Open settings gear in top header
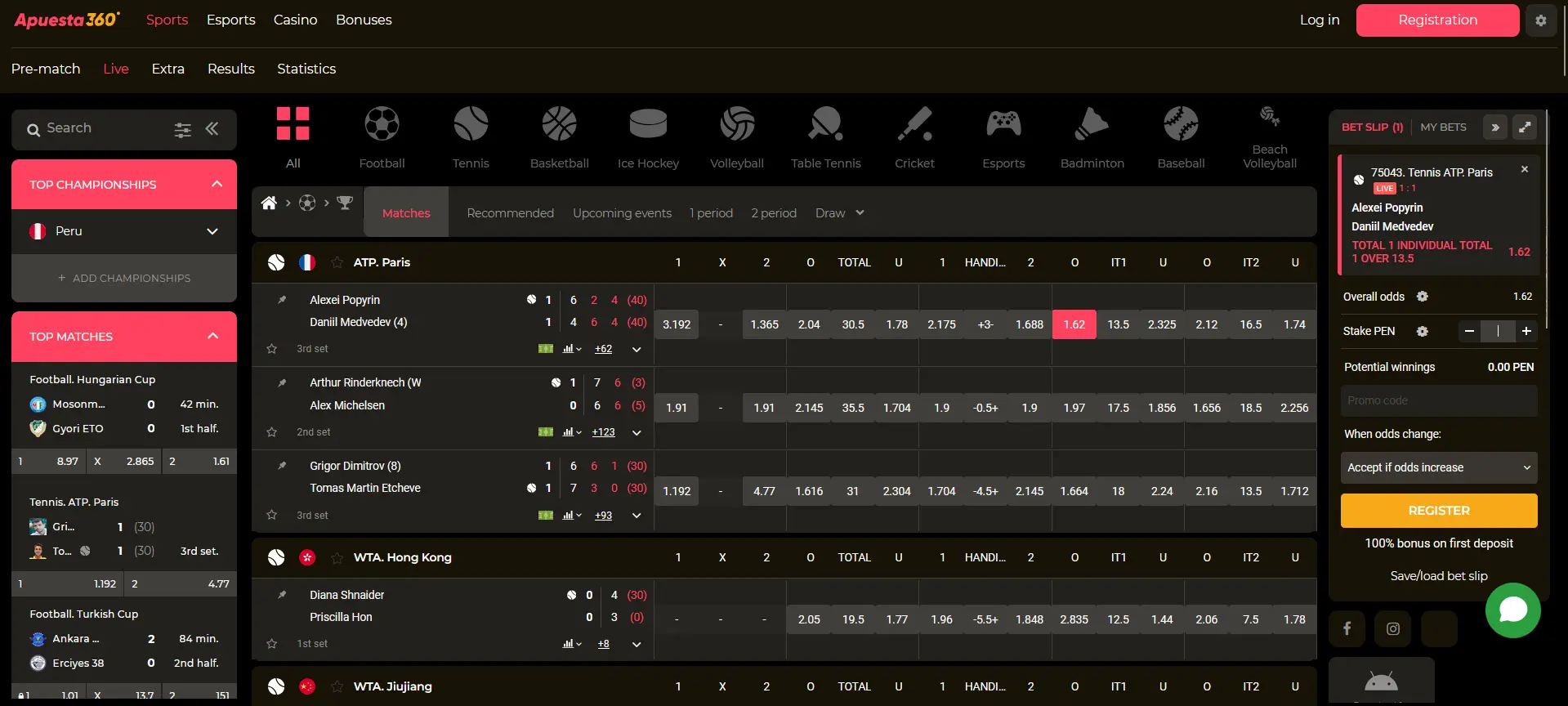The width and height of the screenshot is (1568, 706). pyautogui.click(x=1541, y=20)
